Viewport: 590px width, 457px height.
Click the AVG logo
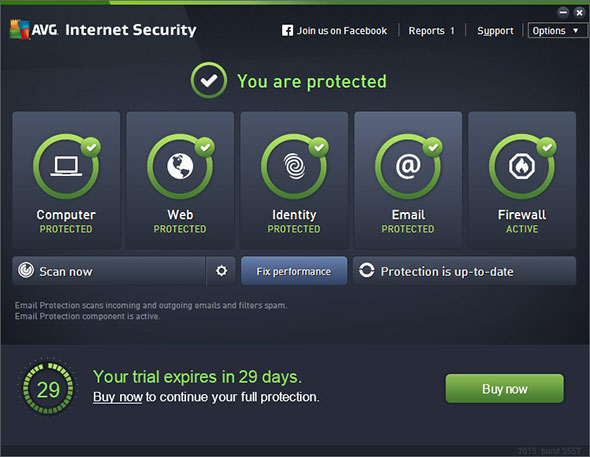pos(34,29)
